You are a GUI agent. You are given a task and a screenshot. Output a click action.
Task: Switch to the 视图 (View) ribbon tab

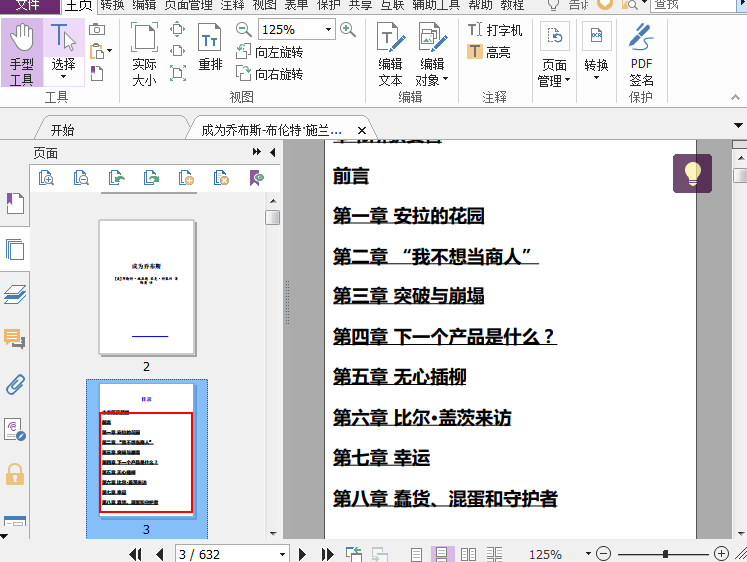coord(264,5)
